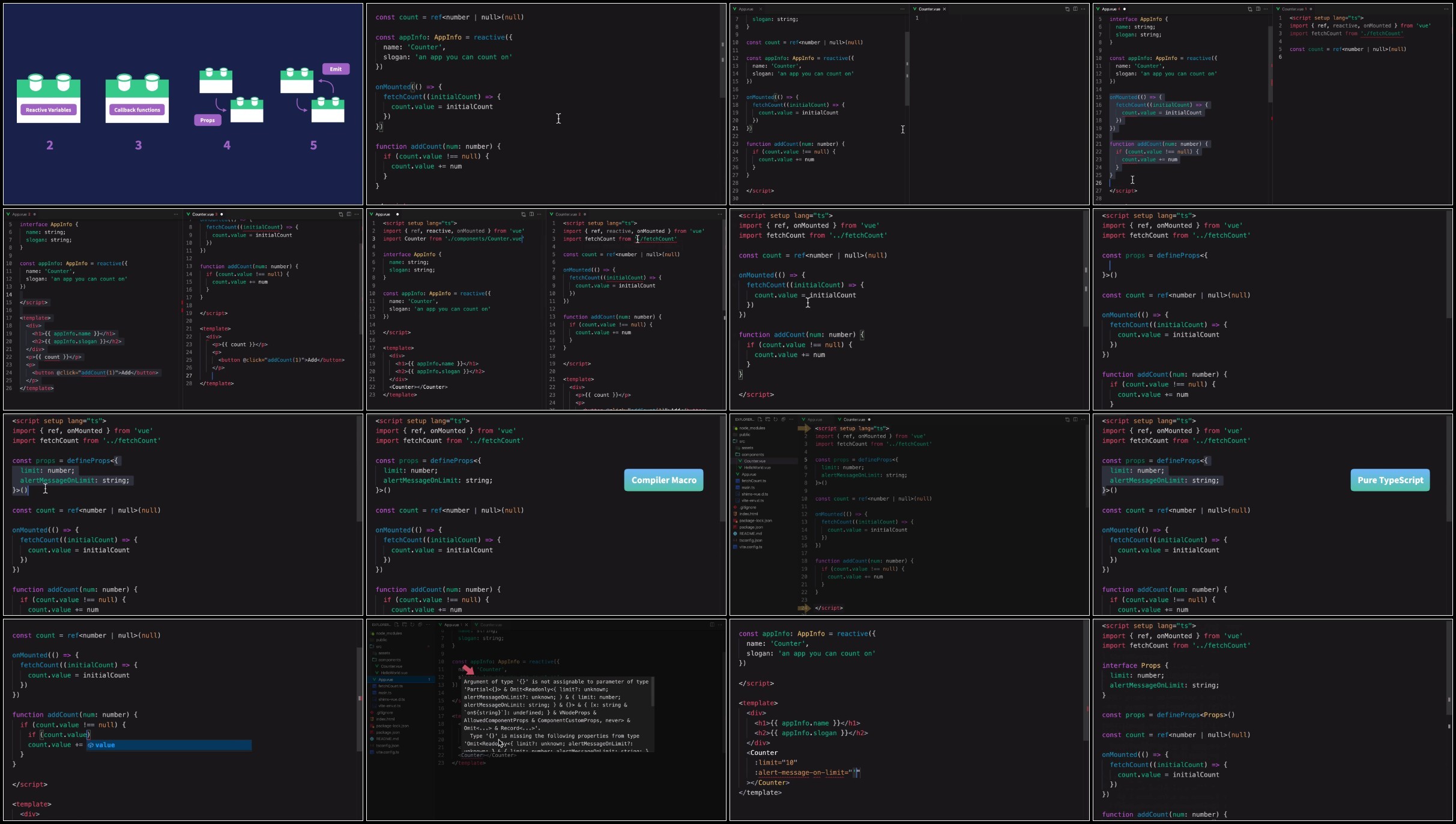Image resolution: width=1456 pixels, height=824 pixels.
Task: Click Collapse Folders icon in Counter.vue-highlighted Explorer frame
Action: (x=783, y=420)
